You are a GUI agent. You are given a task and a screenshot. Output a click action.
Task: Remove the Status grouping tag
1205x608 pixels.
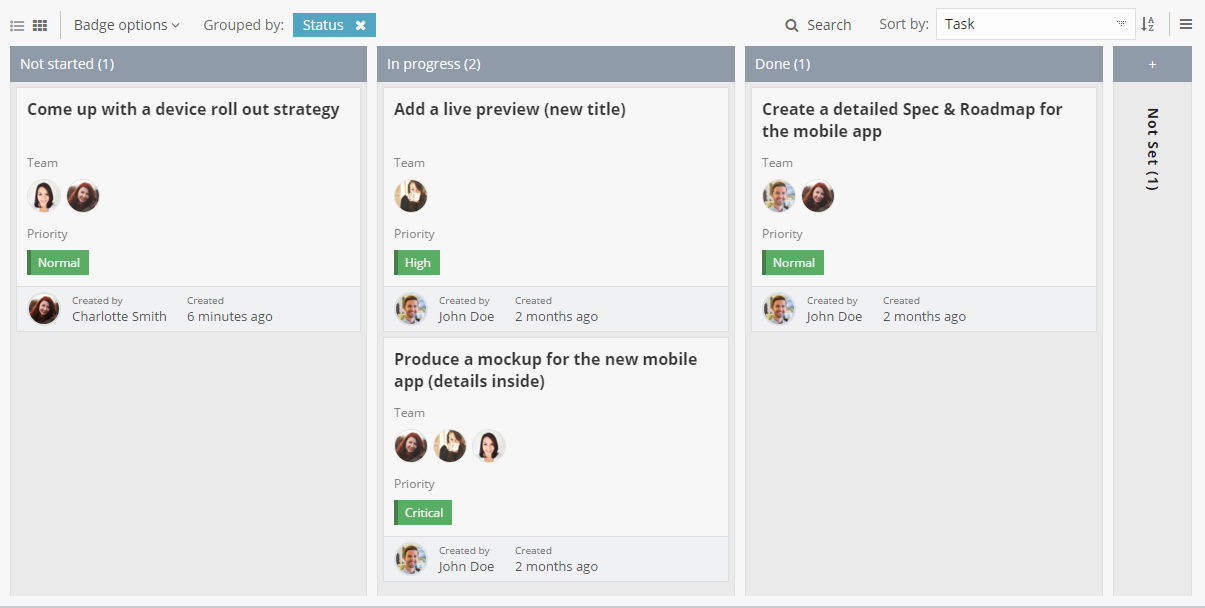click(x=360, y=25)
